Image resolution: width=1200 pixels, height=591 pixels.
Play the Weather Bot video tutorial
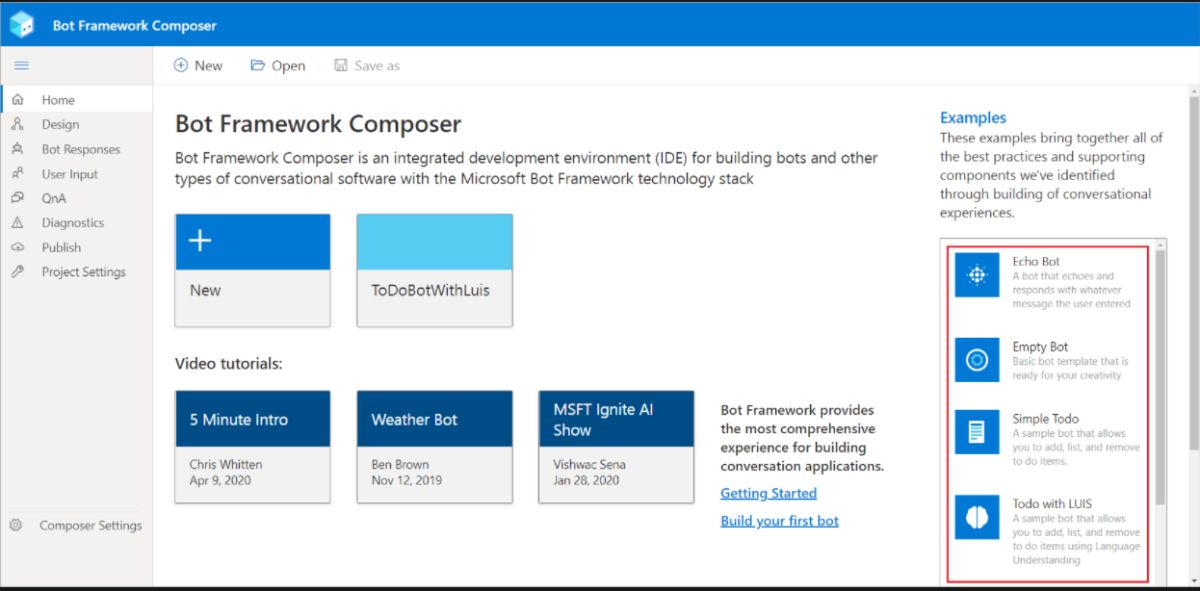434,447
